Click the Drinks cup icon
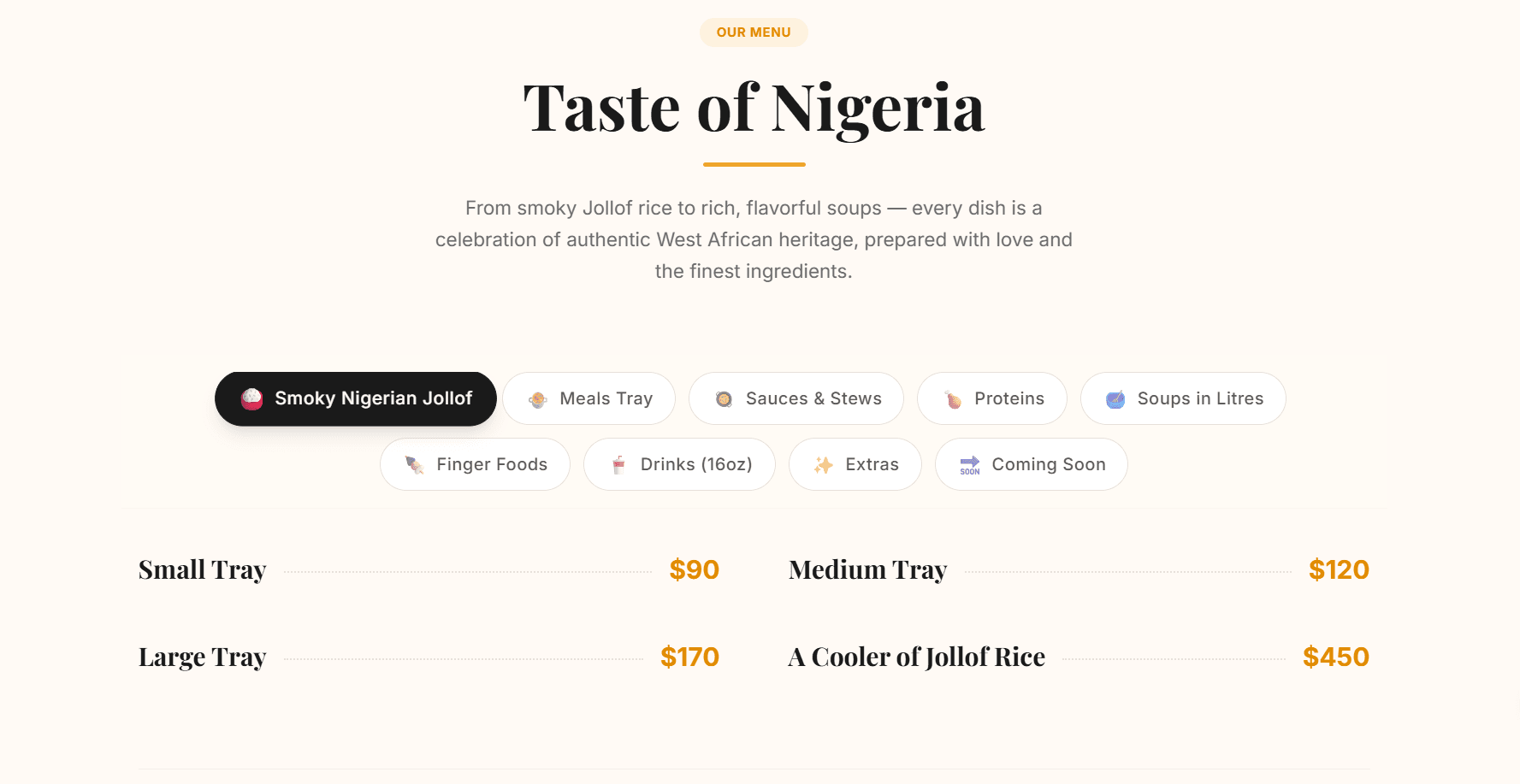 point(618,465)
